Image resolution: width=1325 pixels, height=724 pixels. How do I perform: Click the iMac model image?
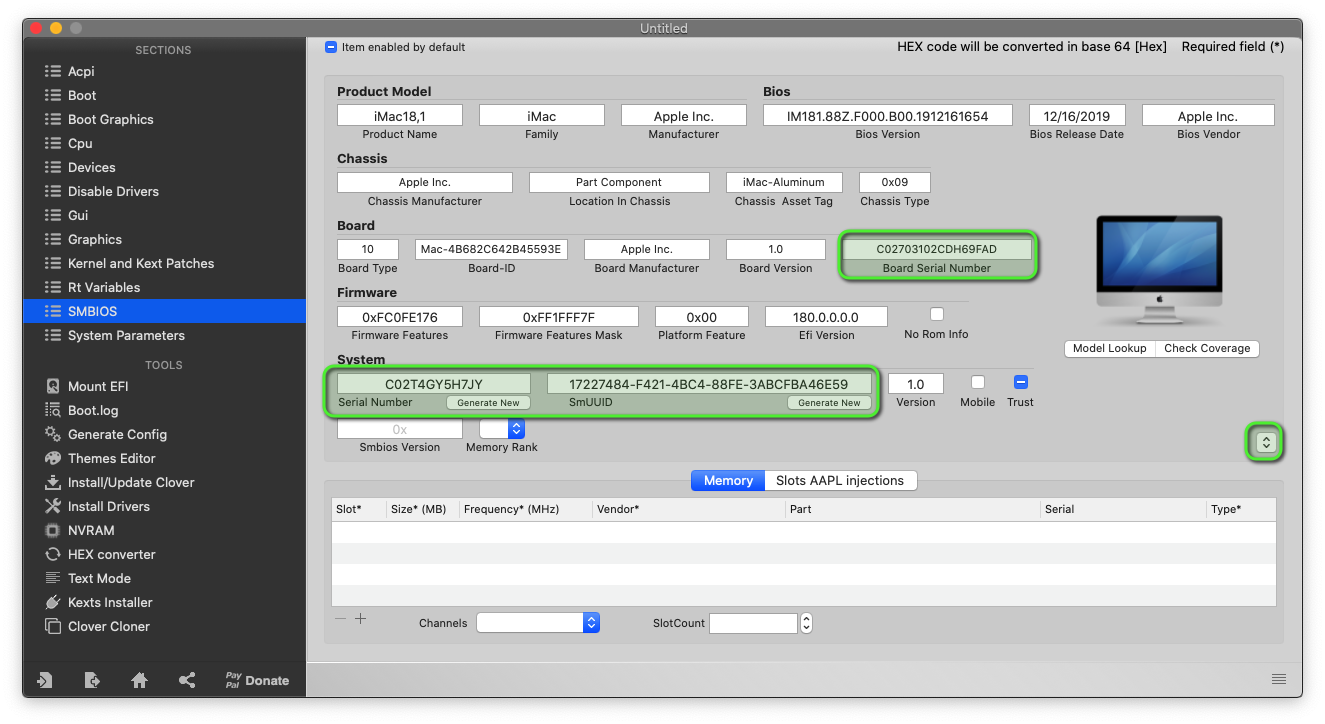[x=1159, y=268]
